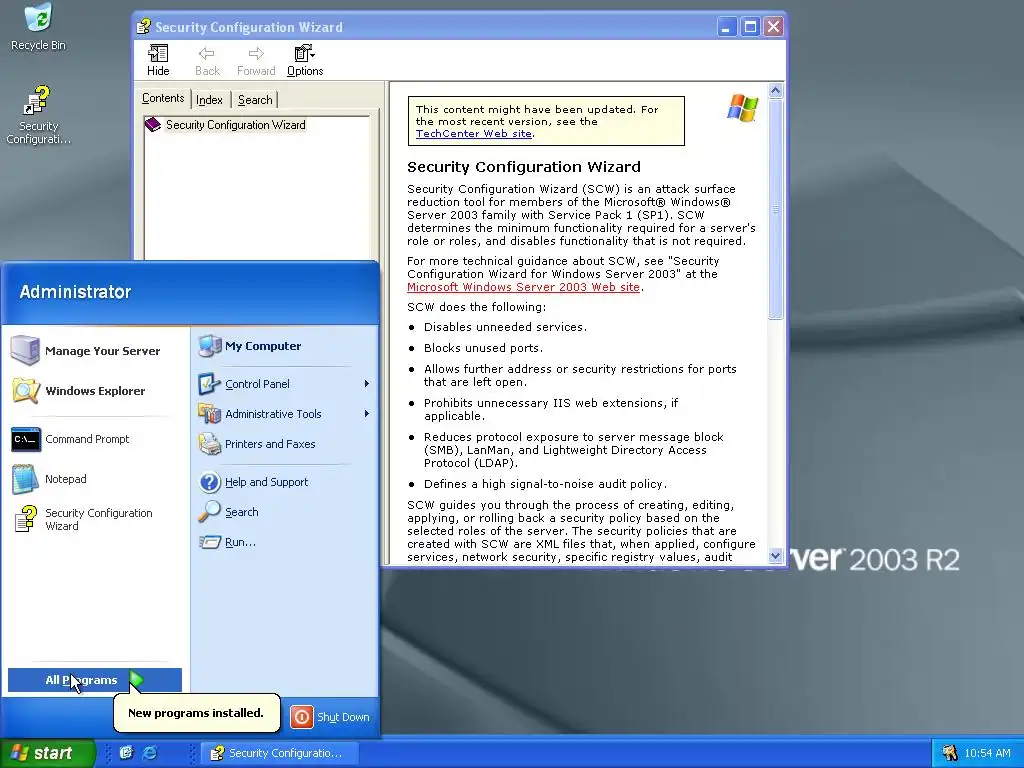The height and width of the screenshot is (768, 1024).
Task: Expand All Programs green arrow
Action: pos(136,680)
